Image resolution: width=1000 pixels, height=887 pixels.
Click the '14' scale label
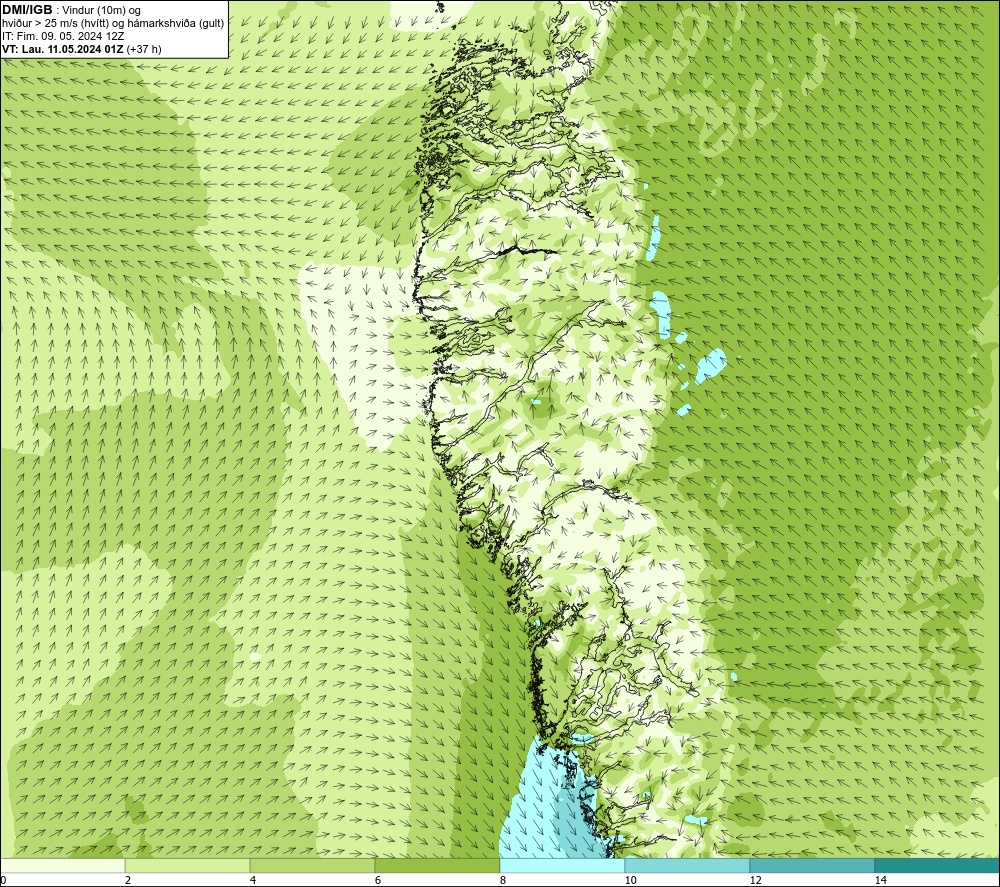click(880, 881)
